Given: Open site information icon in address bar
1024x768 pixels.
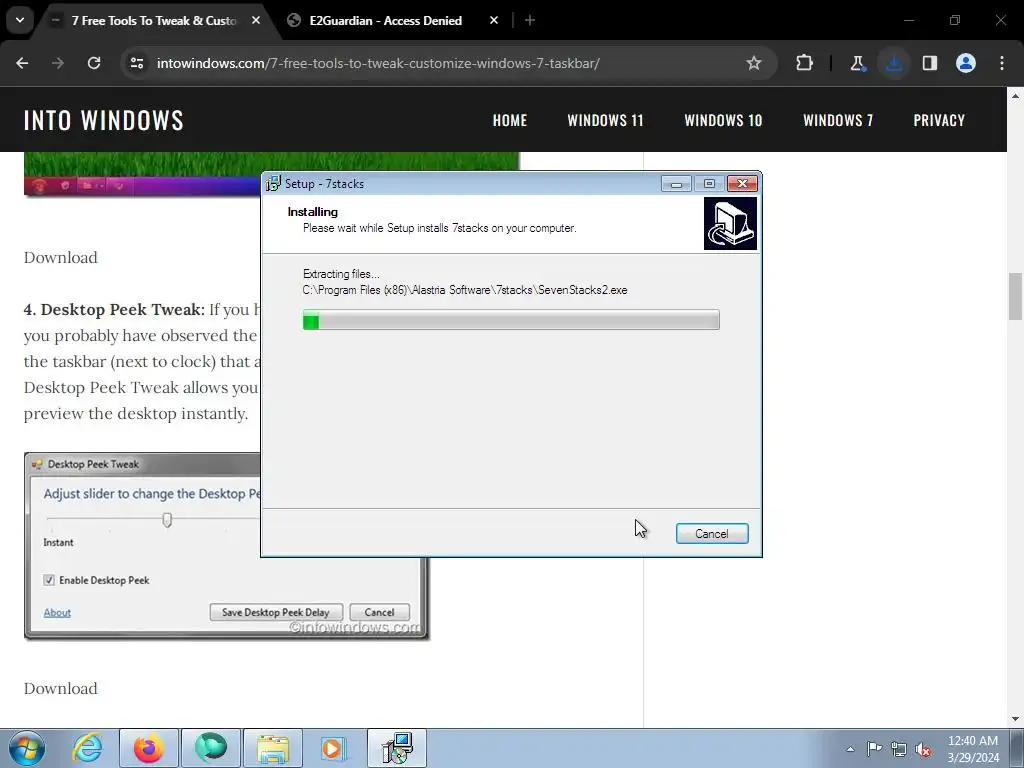Looking at the screenshot, I should pyautogui.click(x=137, y=63).
